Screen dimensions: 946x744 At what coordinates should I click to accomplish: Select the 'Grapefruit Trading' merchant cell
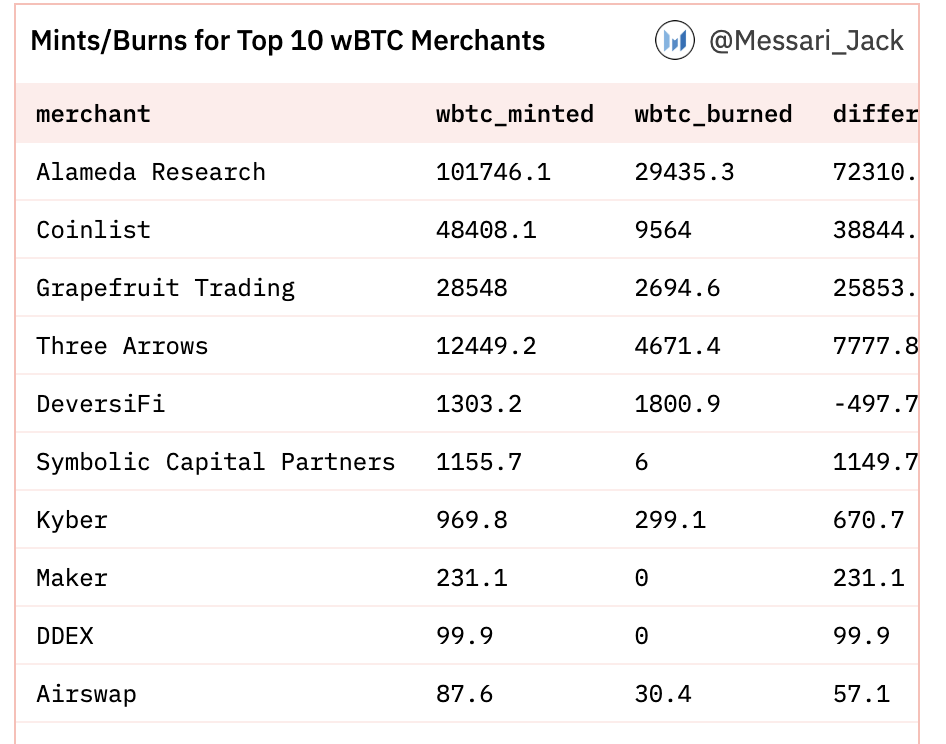pos(165,288)
